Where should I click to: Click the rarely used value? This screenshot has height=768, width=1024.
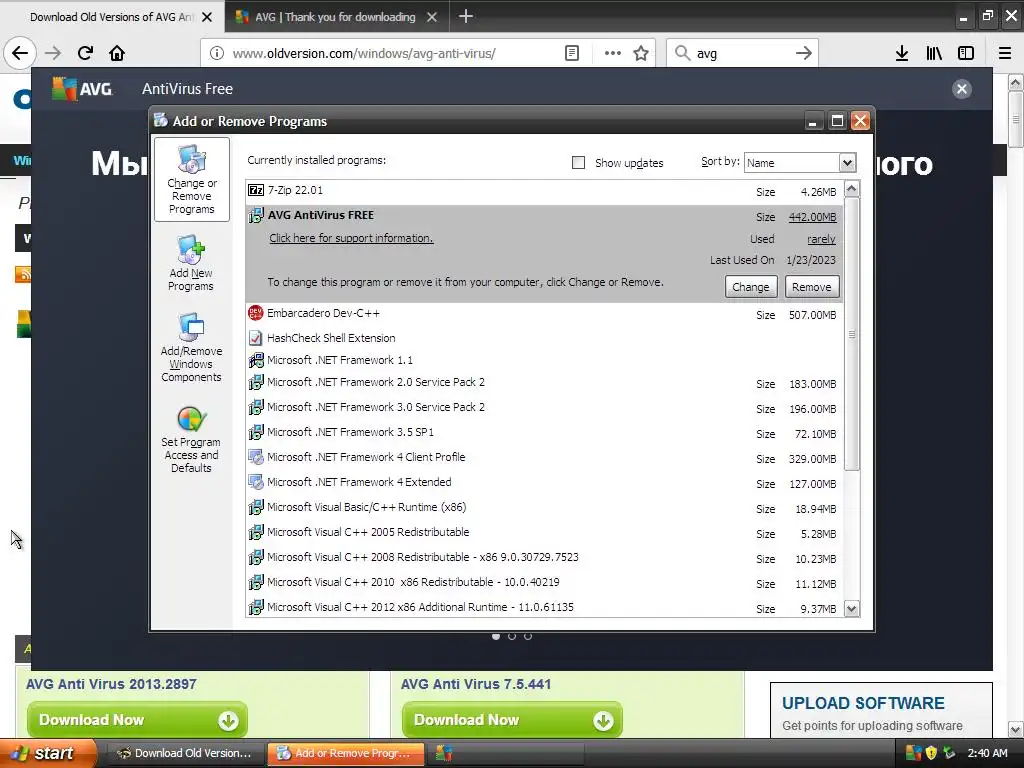click(x=821, y=239)
